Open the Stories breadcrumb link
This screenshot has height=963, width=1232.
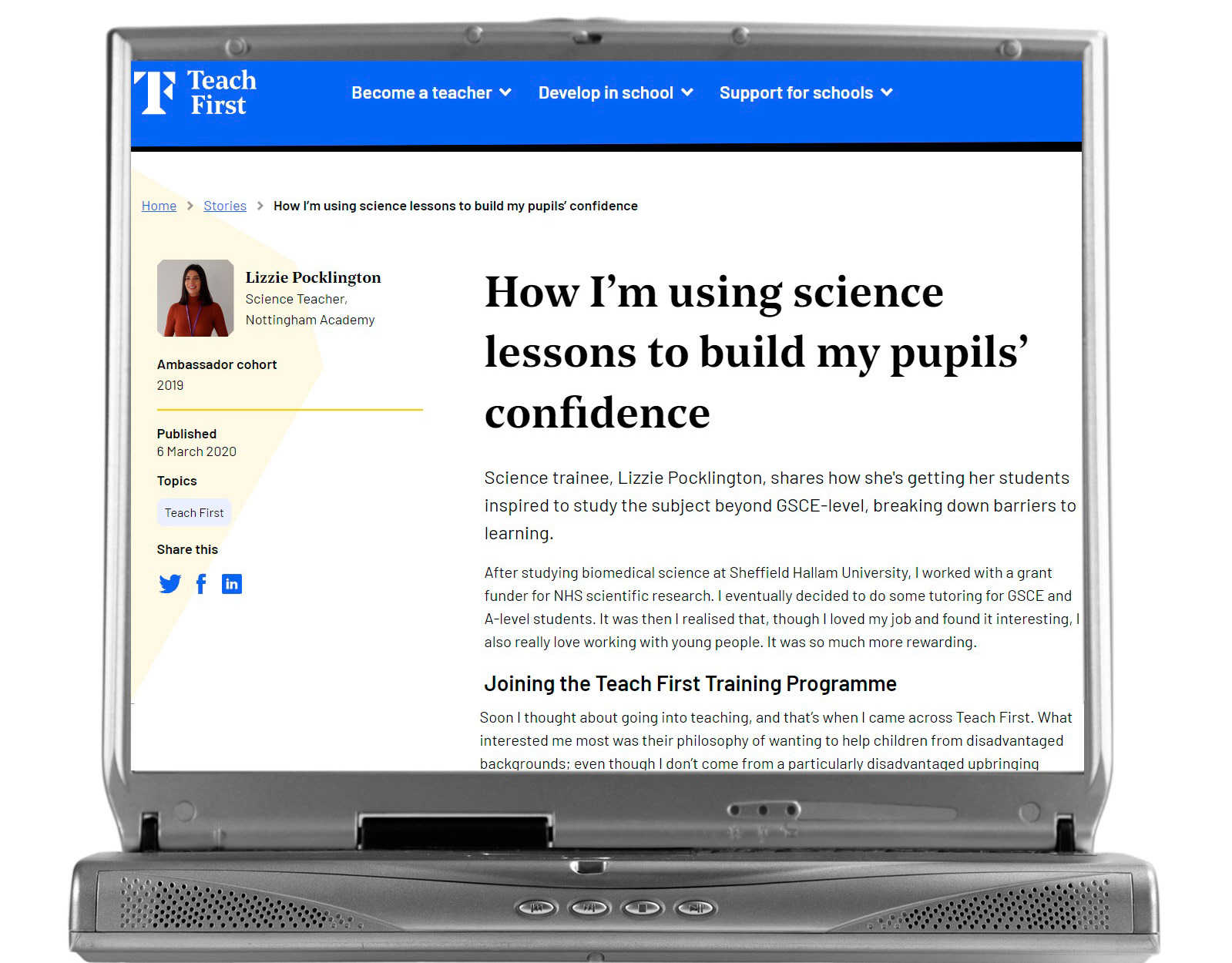pos(225,206)
